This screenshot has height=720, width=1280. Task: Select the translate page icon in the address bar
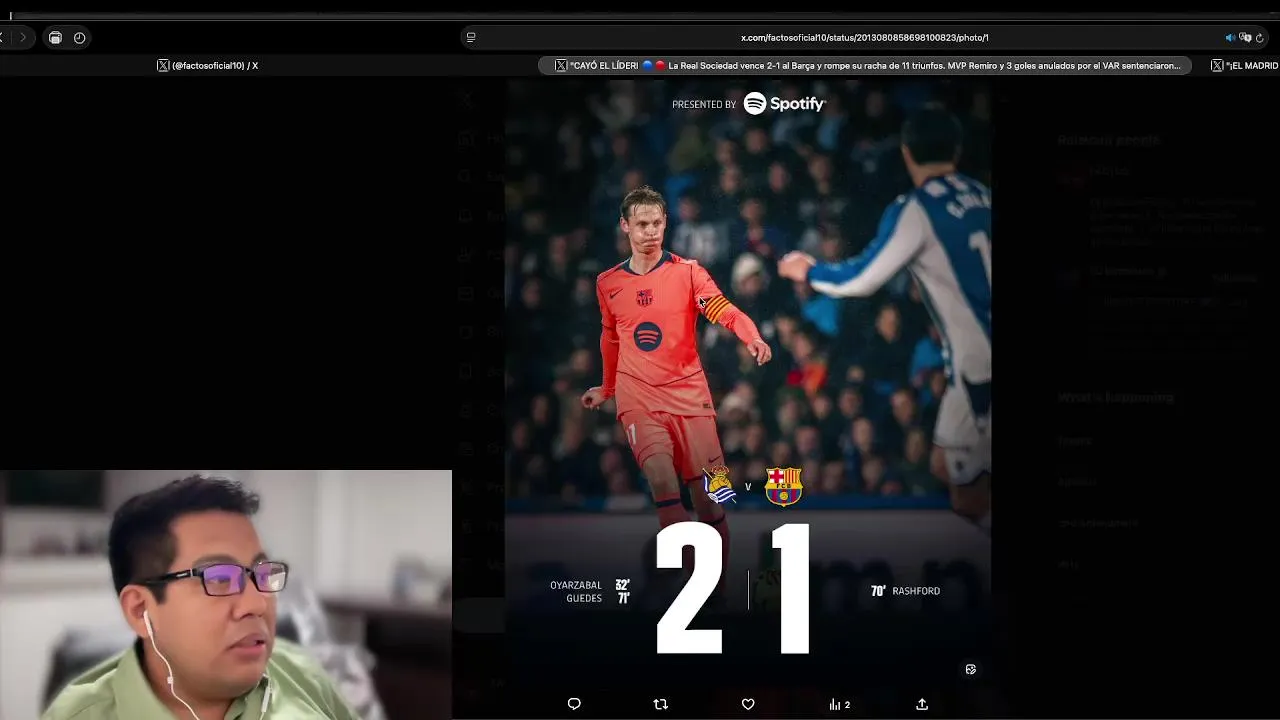(1245, 37)
